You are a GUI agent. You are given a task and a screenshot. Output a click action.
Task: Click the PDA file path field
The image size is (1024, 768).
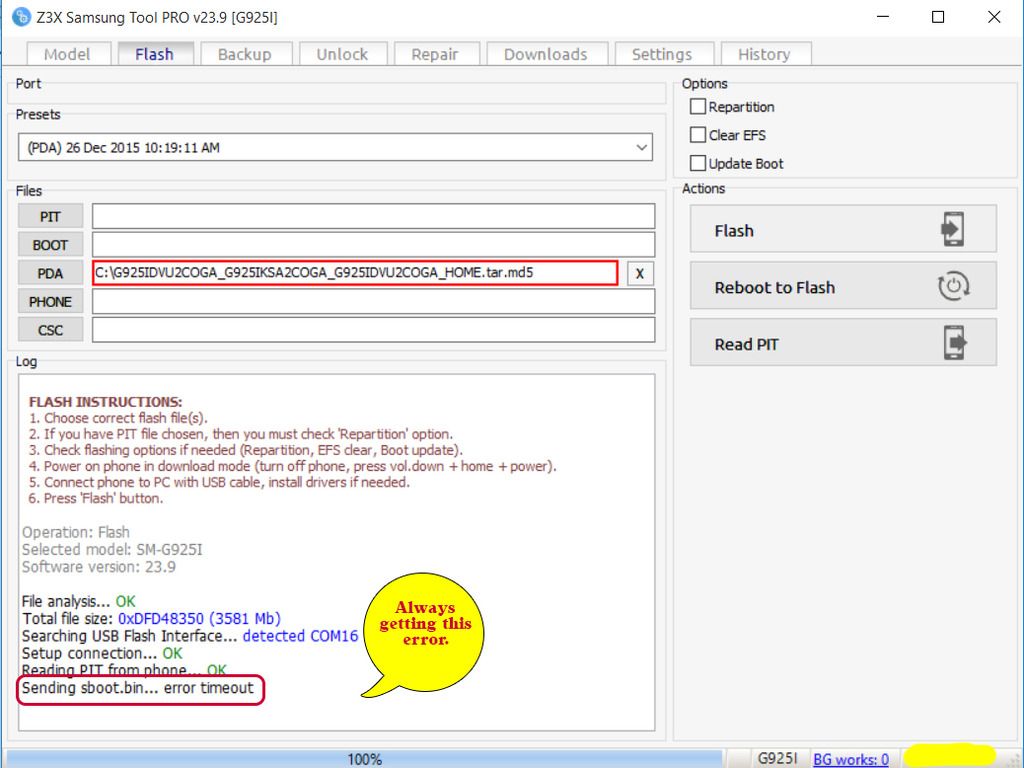click(x=355, y=273)
